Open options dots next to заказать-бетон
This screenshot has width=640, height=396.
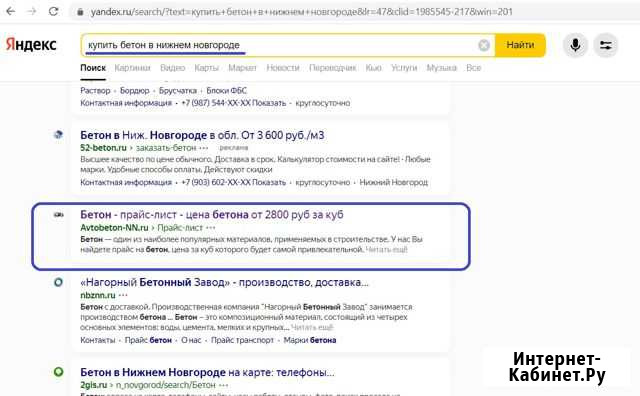pos(204,148)
